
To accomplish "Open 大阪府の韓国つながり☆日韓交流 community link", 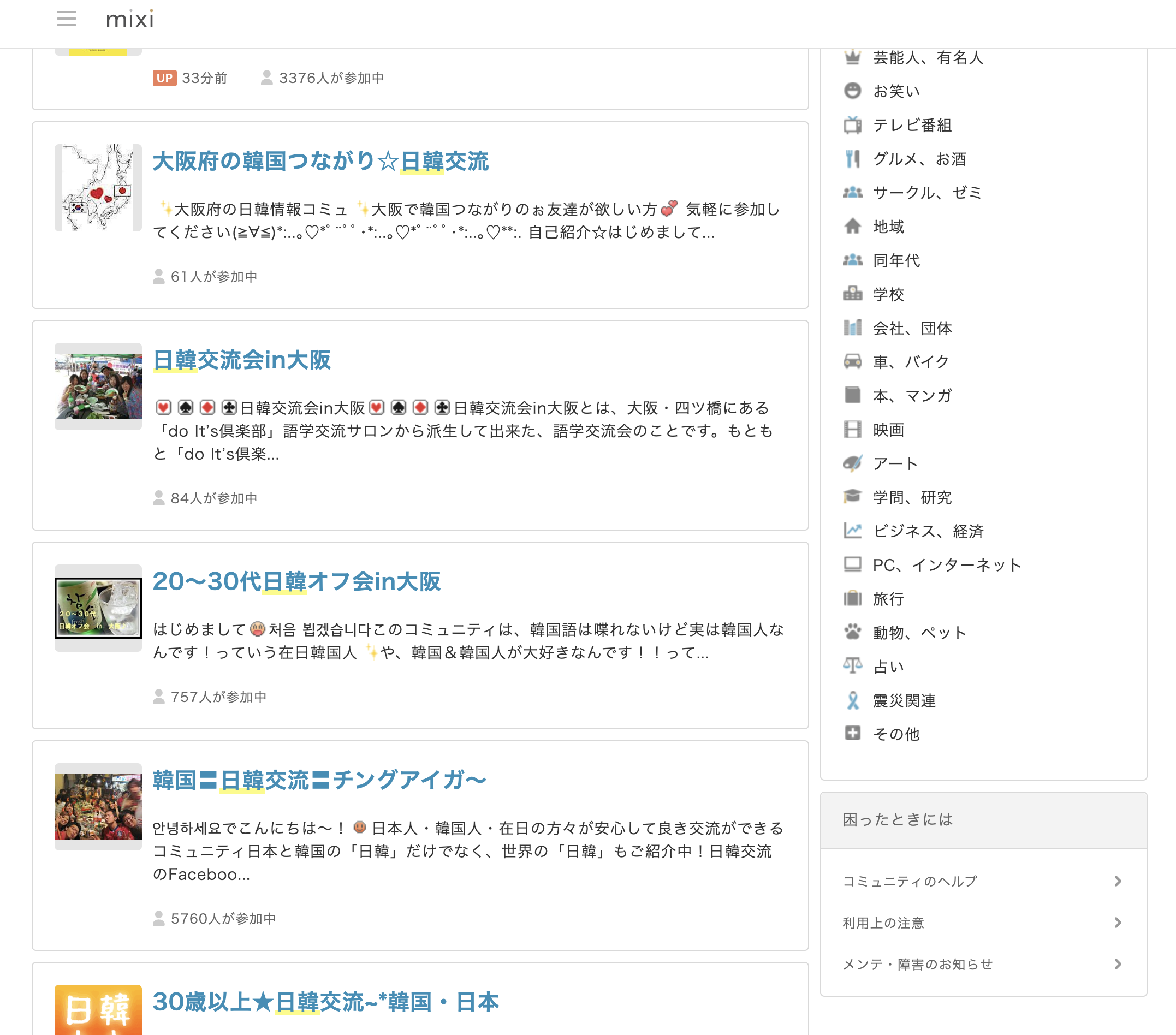I will pos(320,162).
